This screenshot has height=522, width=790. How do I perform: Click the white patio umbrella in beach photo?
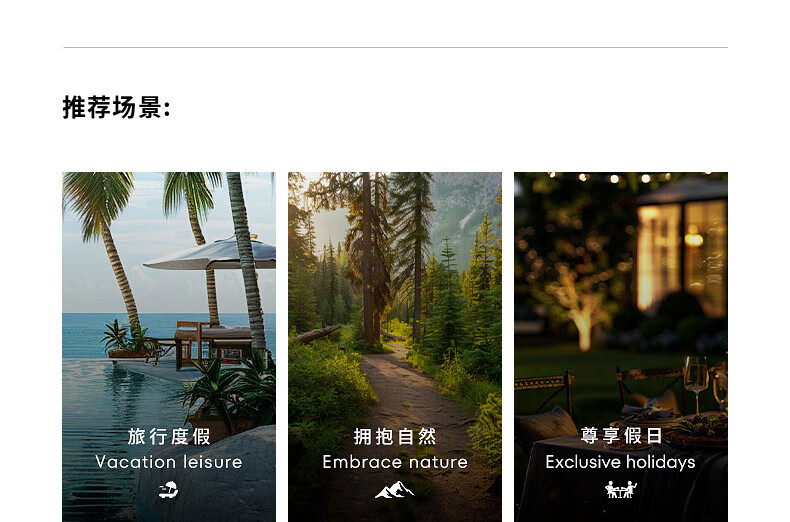pos(212,254)
